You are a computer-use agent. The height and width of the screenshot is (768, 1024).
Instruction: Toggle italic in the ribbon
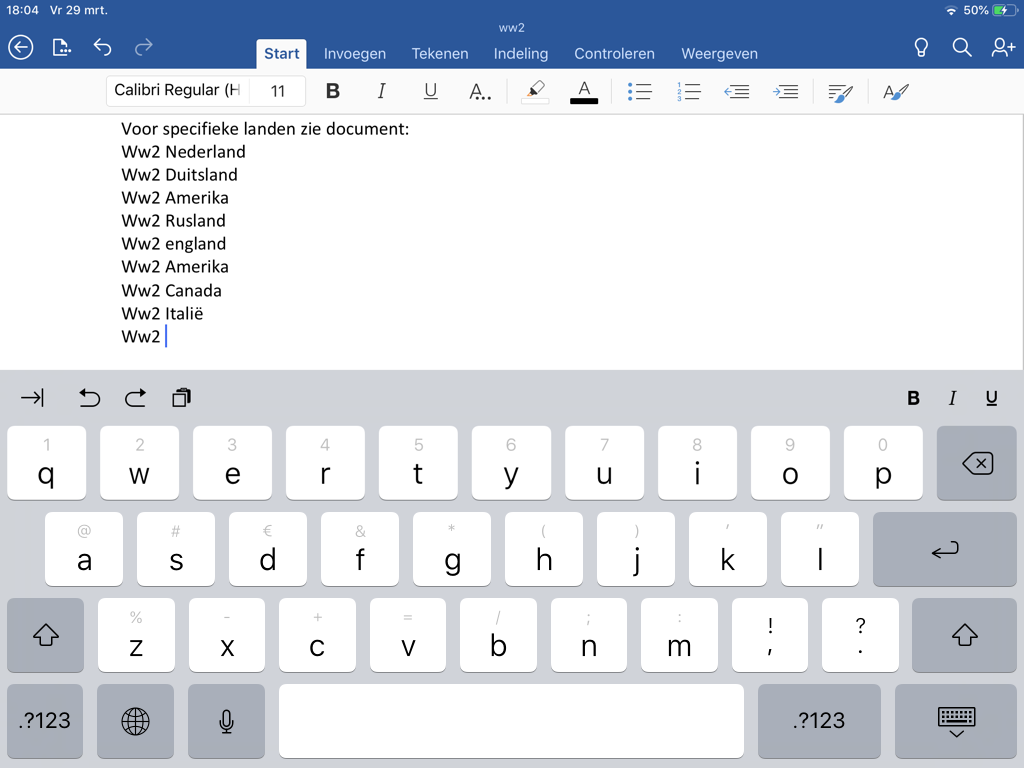click(x=381, y=91)
